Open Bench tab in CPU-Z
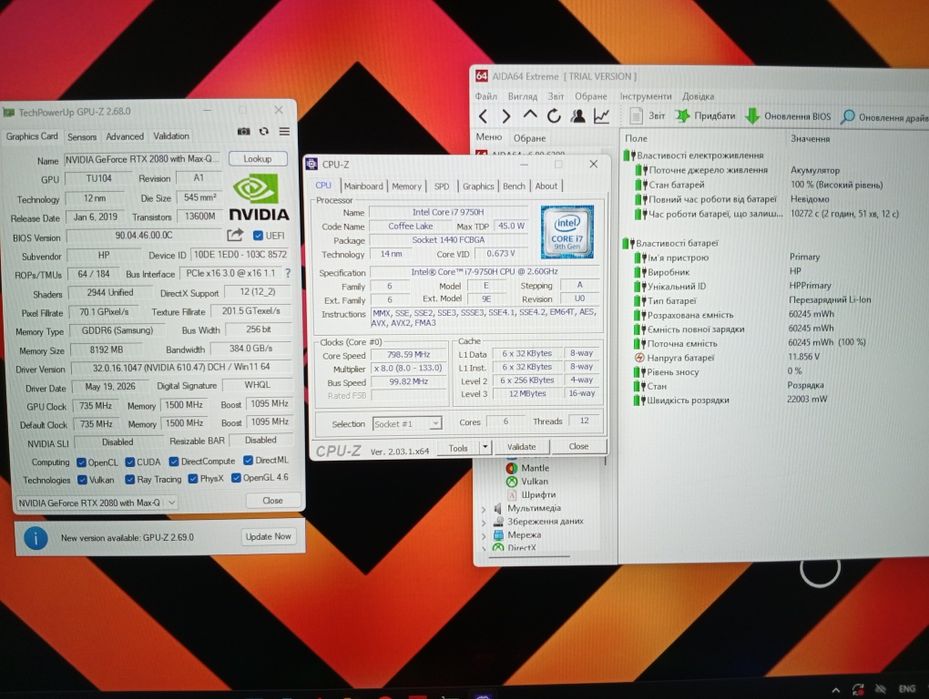This screenshot has width=929, height=699. [x=514, y=186]
